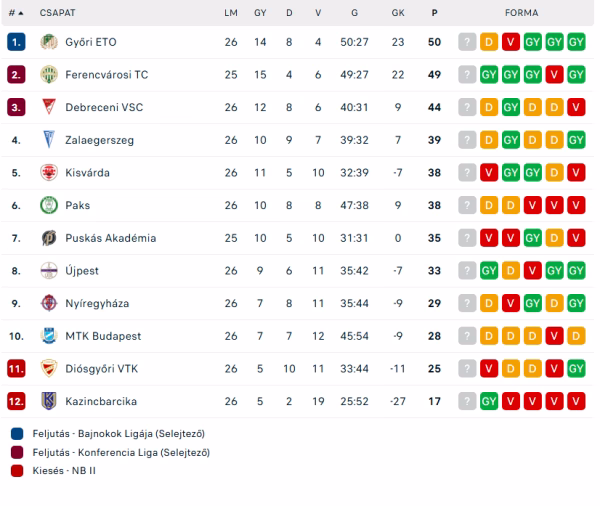Open the MTK Budapest team page

tap(104, 336)
